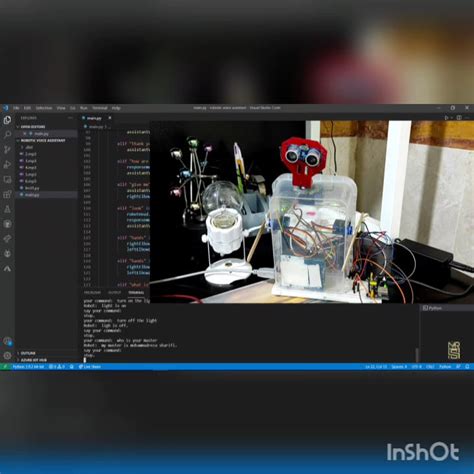Change language mode via Python status item
The width and height of the screenshot is (474, 474).
445,367
